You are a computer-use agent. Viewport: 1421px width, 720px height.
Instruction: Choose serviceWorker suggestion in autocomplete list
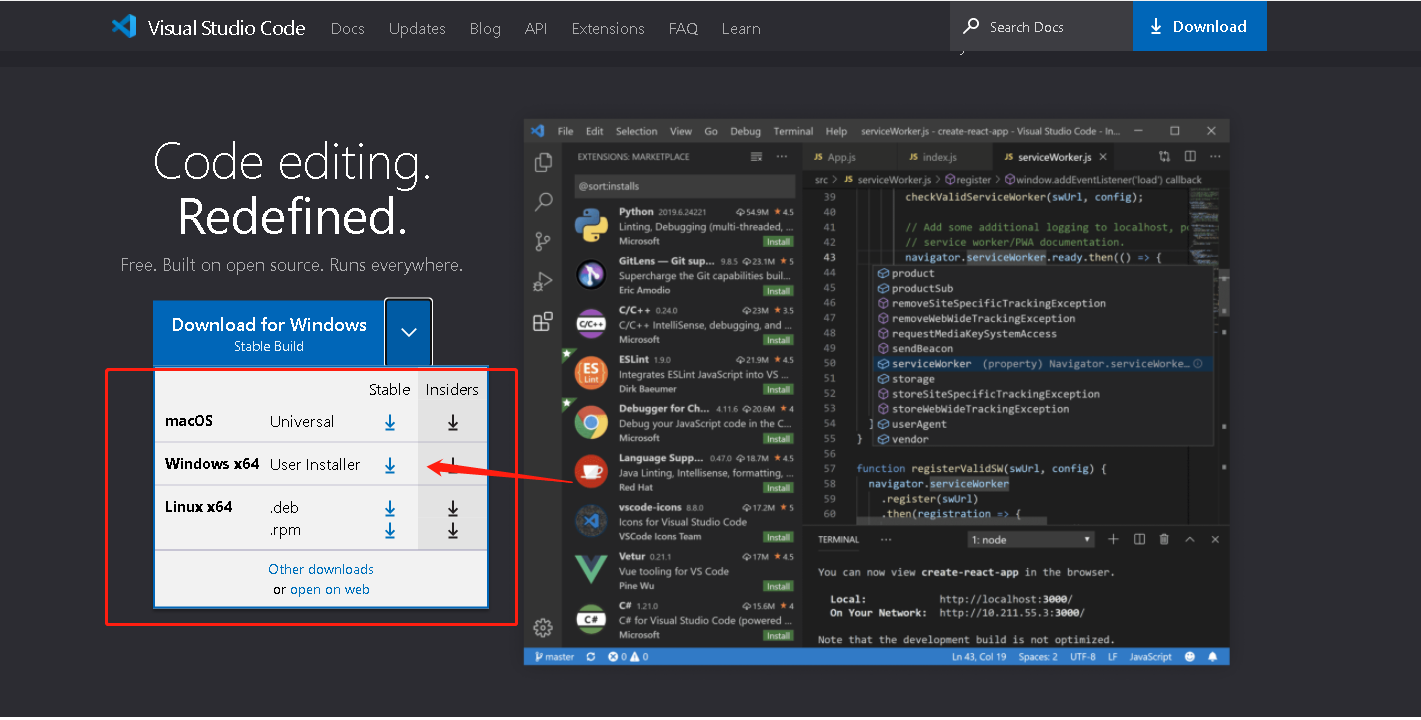pyautogui.click(x=1042, y=364)
